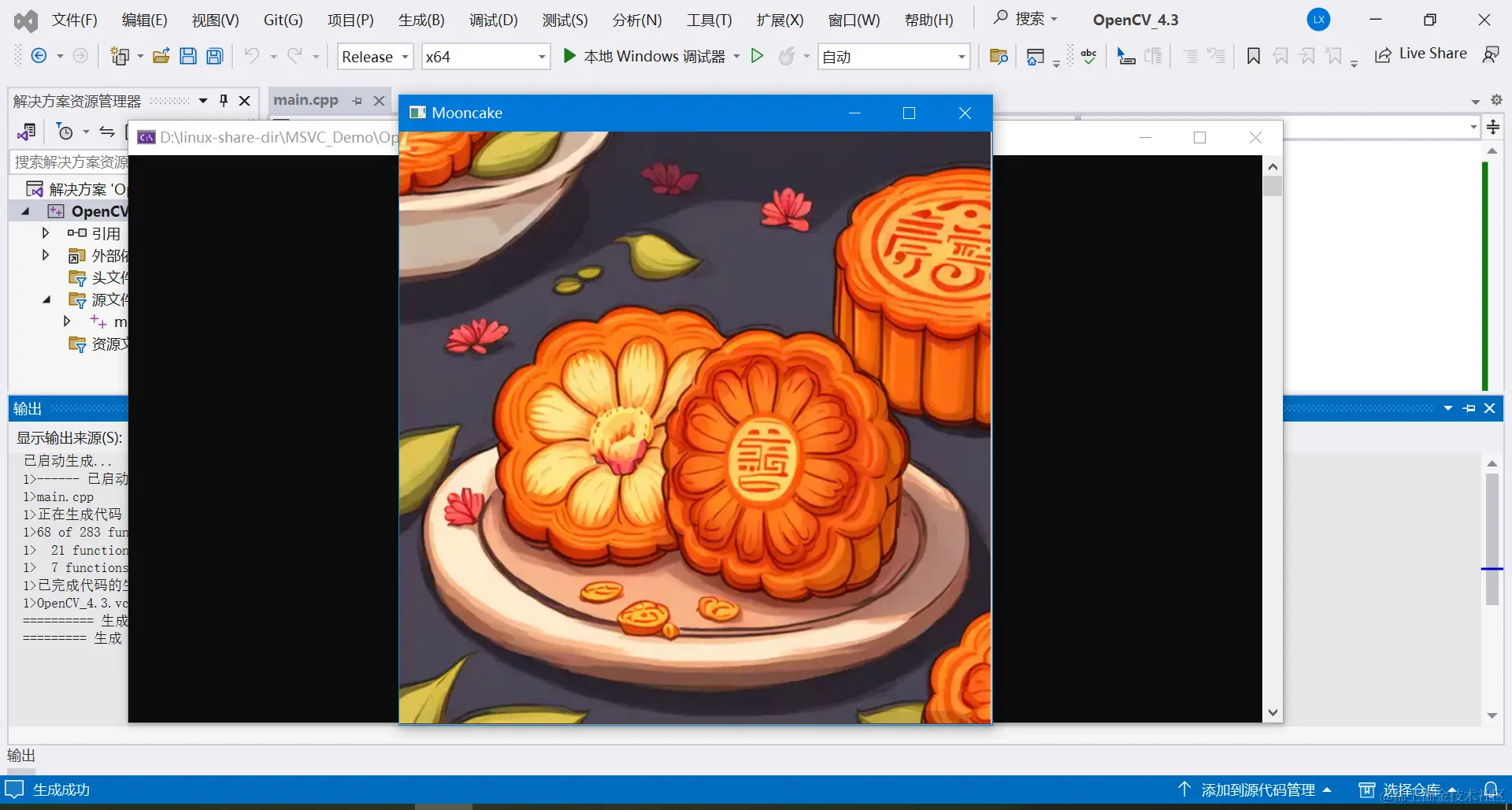Image resolution: width=1512 pixels, height=810 pixels.
Task: Click the "1>main.cpp" output line
Action: tap(58, 496)
